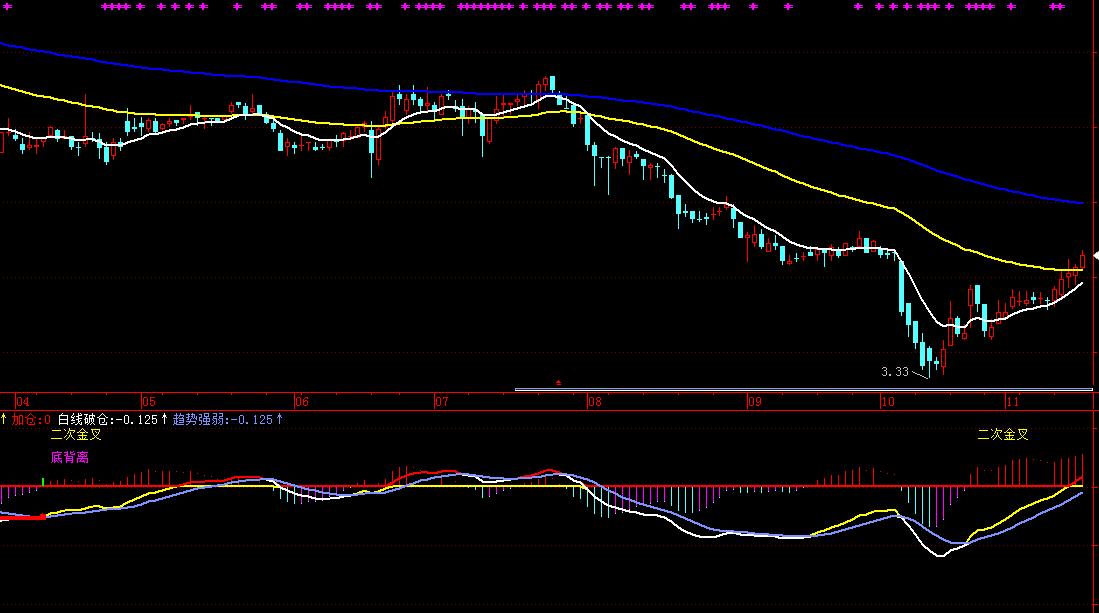Select the 底背离 signal marker

(x=69, y=457)
